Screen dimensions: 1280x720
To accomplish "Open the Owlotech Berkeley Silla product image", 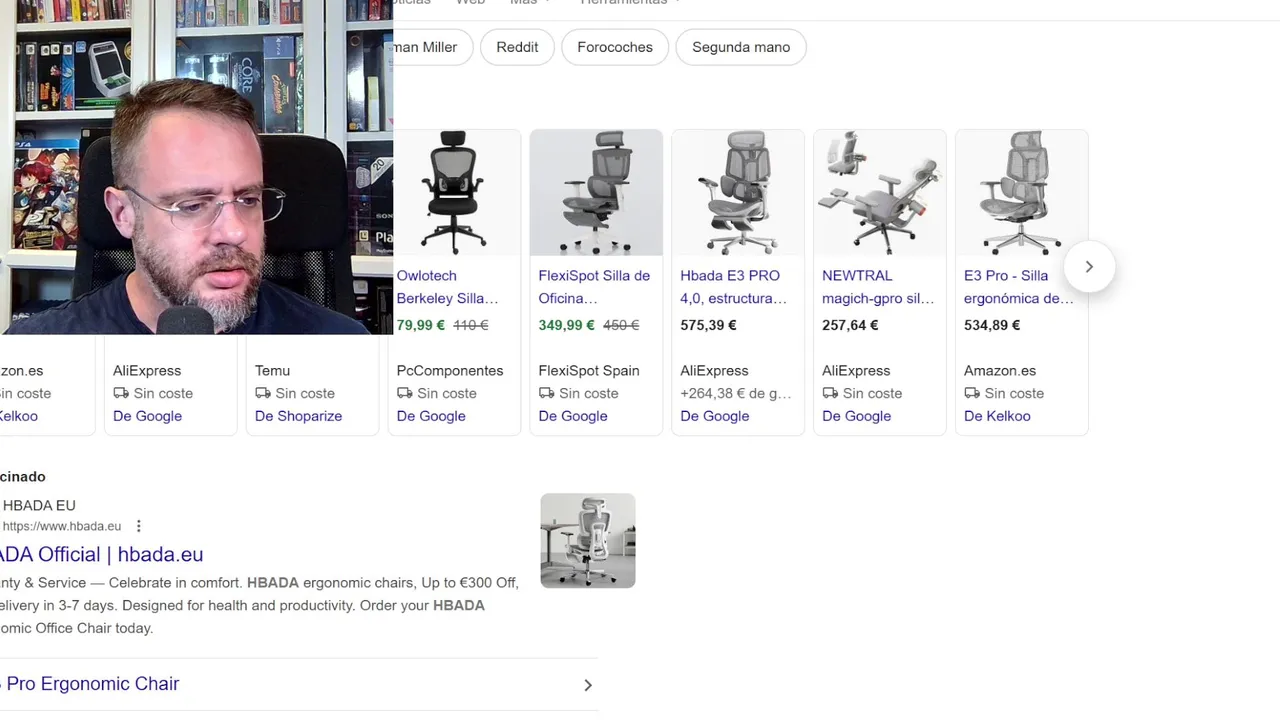I will [454, 193].
